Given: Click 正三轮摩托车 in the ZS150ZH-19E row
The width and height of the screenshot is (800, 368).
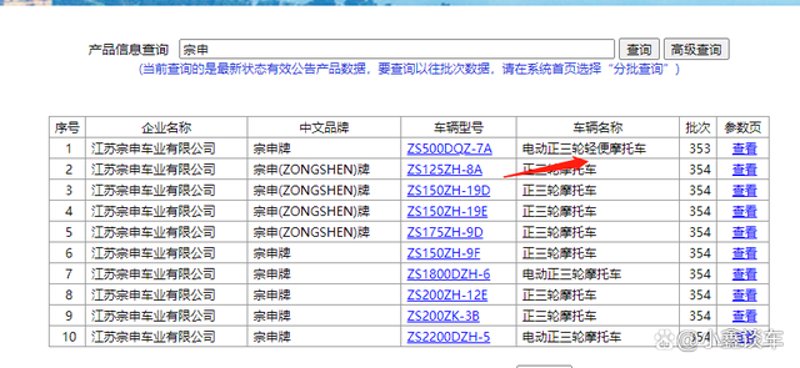Looking at the screenshot, I should click(x=559, y=211).
